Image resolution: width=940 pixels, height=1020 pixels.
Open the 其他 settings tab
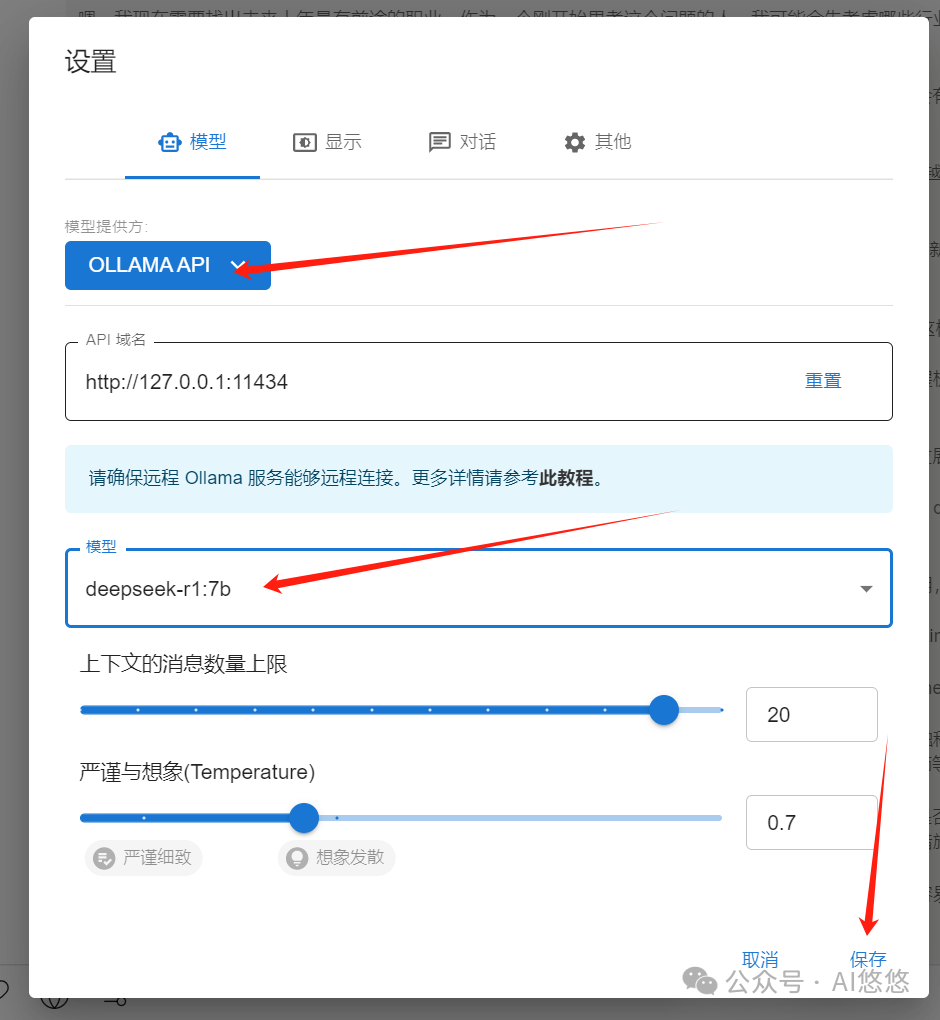pyautogui.click(x=597, y=142)
